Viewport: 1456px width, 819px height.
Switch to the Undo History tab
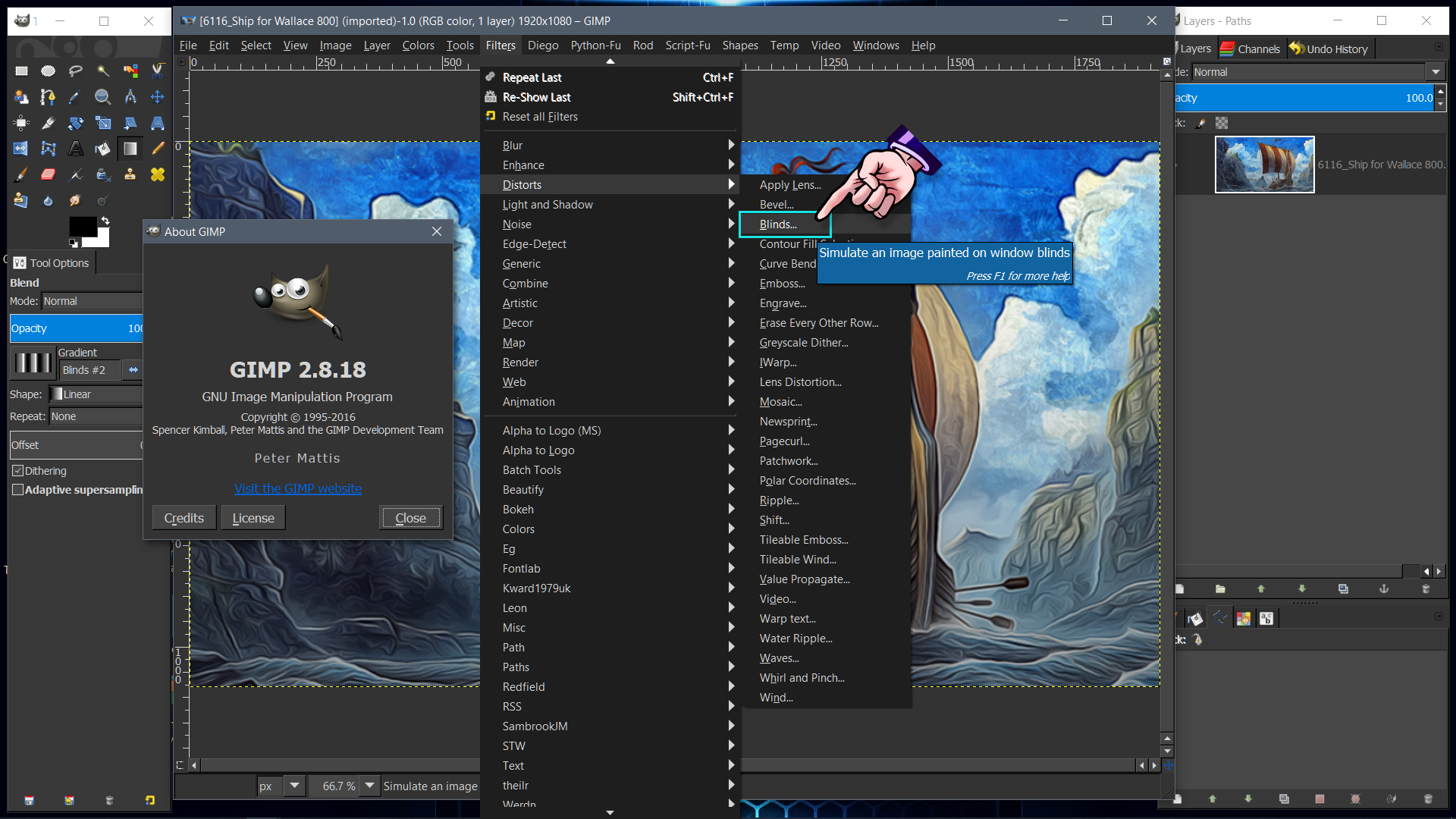(1329, 49)
